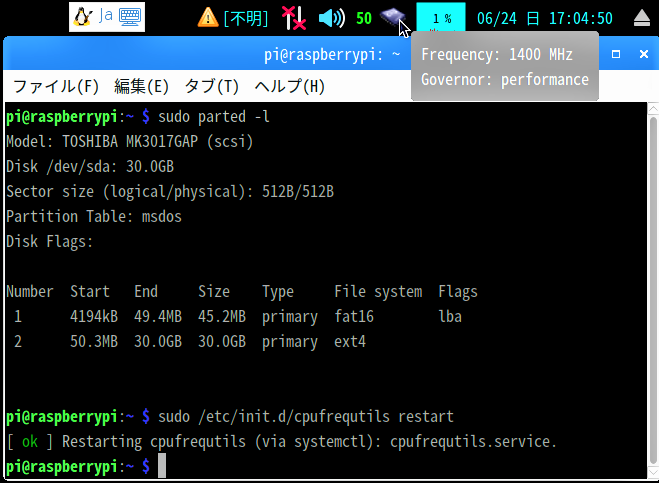Click the terminal's vertical scrollbar track
The height and width of the screenshot is (483, 659).
[653, 290]
